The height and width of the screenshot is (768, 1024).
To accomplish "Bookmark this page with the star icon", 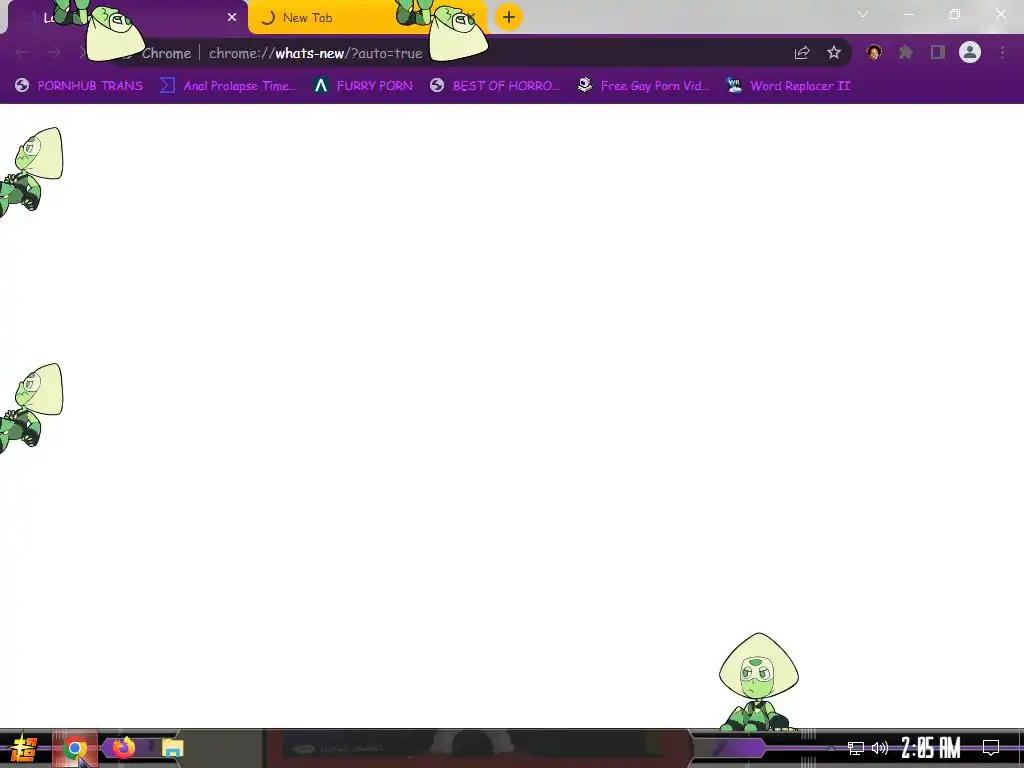I will click(834, 53).
